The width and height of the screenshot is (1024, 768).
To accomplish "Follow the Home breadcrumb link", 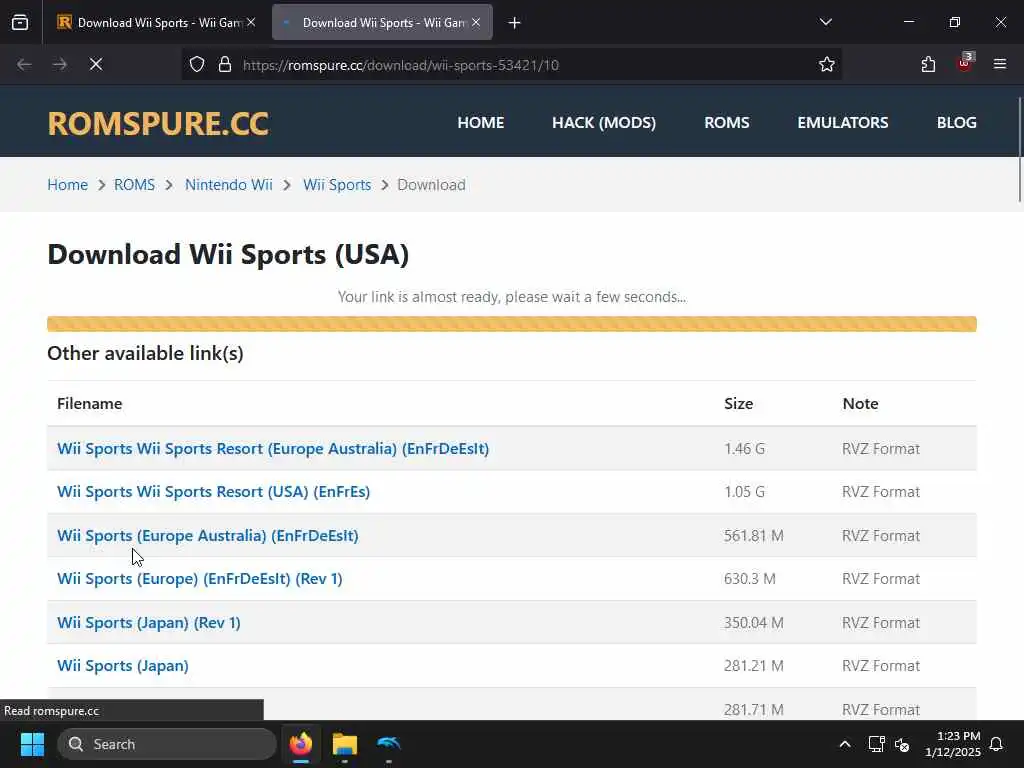I will (x=67, y=185).
